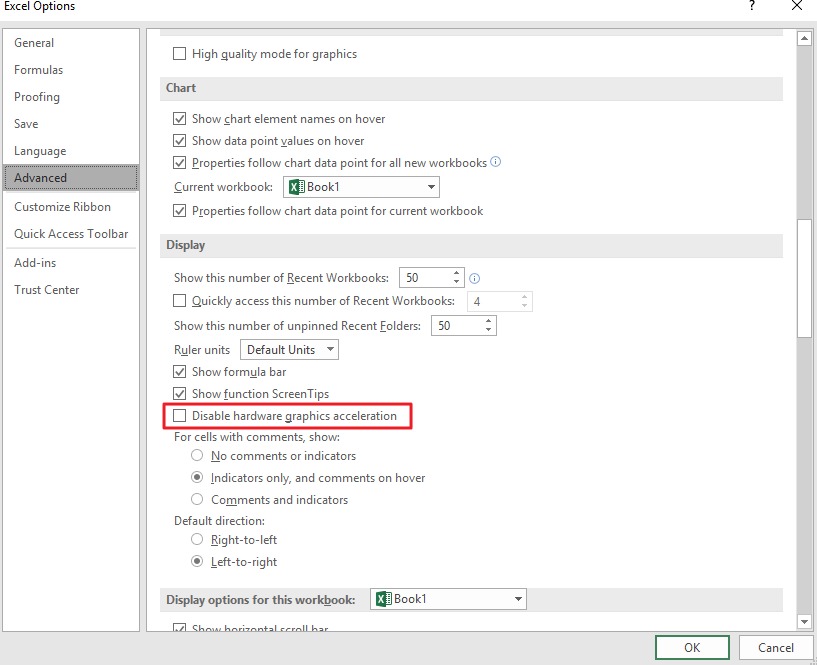Screen dimensions: 817x665
Task: Open the Current workbook Book1 dropdown
Action: pyautogui.click(x=361, y=187)
